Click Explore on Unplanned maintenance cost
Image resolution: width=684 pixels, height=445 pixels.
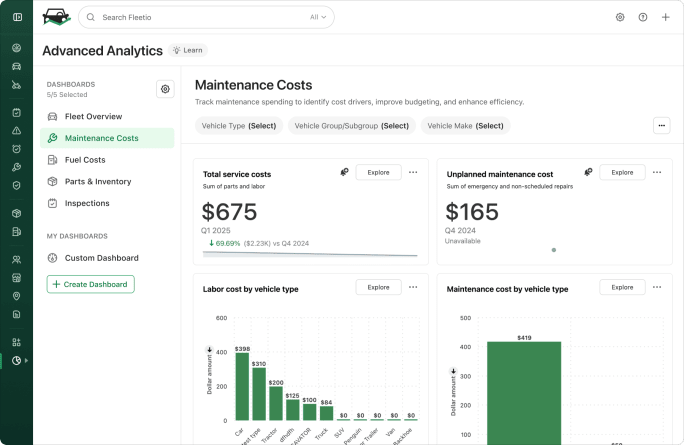[x=622, y=172]
